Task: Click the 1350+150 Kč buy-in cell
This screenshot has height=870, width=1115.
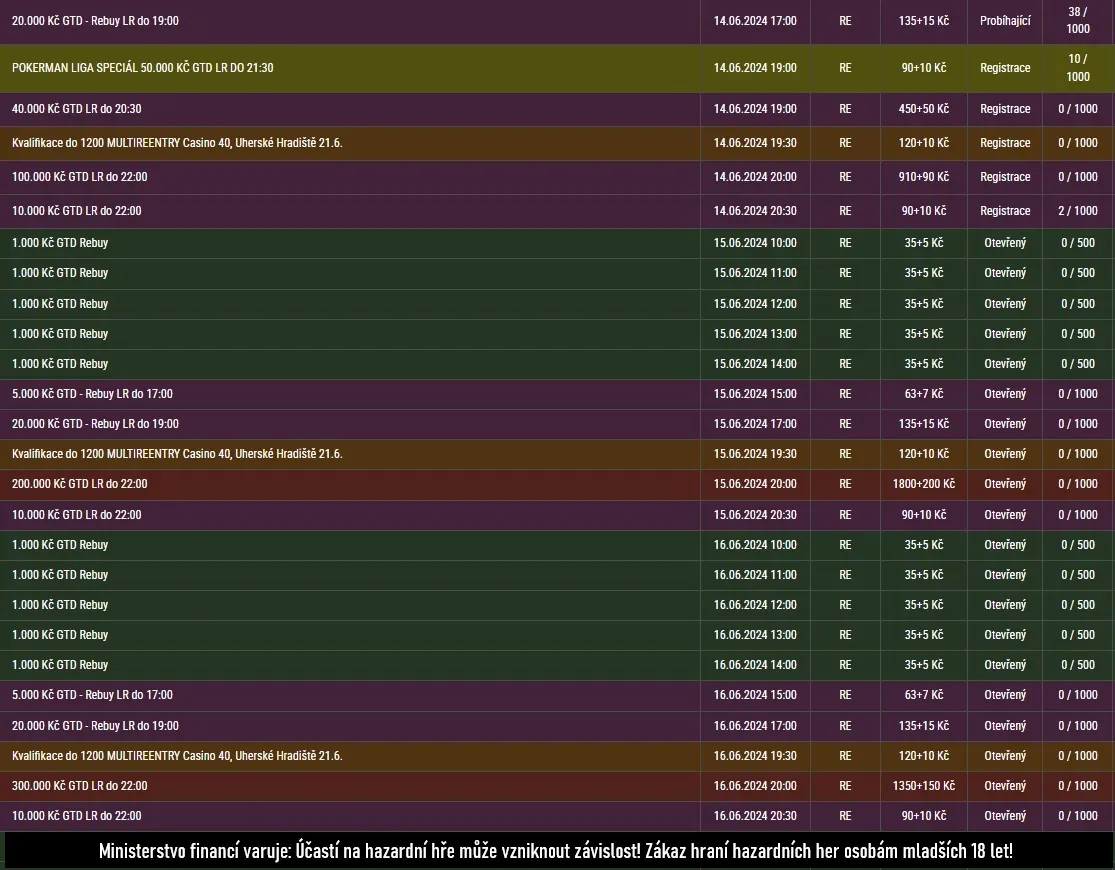Action: point(923,786)
